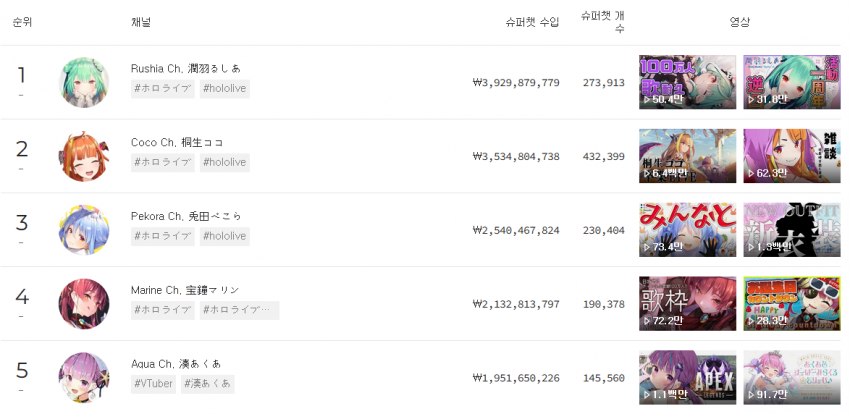The width and height of the screenshot is (850, 414).
Task: Select the #hololive tag under Rushia Ch.
Action: [x=224, y=88]
